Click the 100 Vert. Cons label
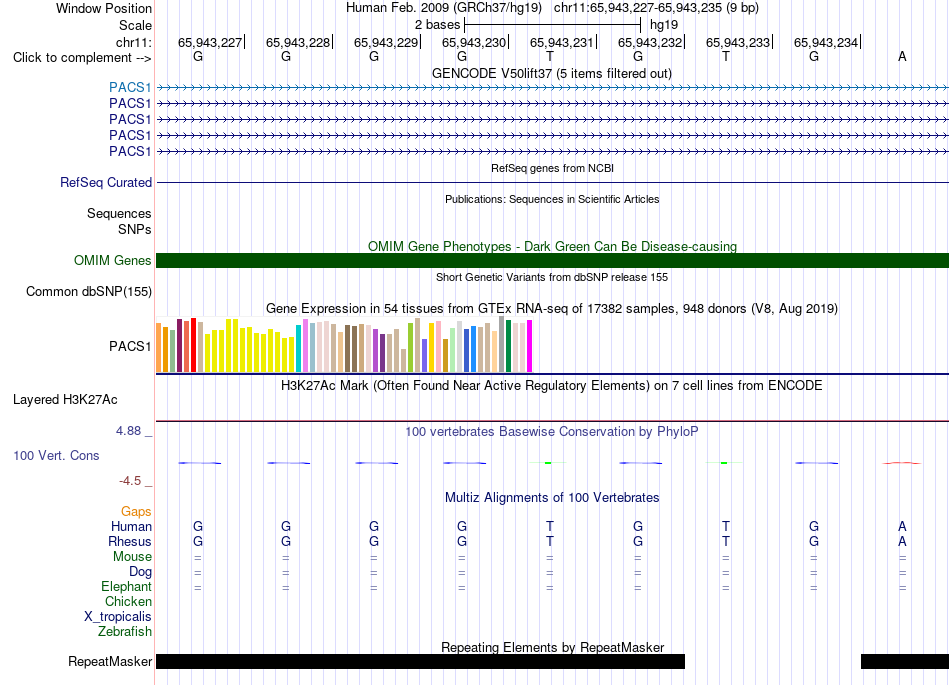This screenshot has width=950, height=685. click(56, 455)
